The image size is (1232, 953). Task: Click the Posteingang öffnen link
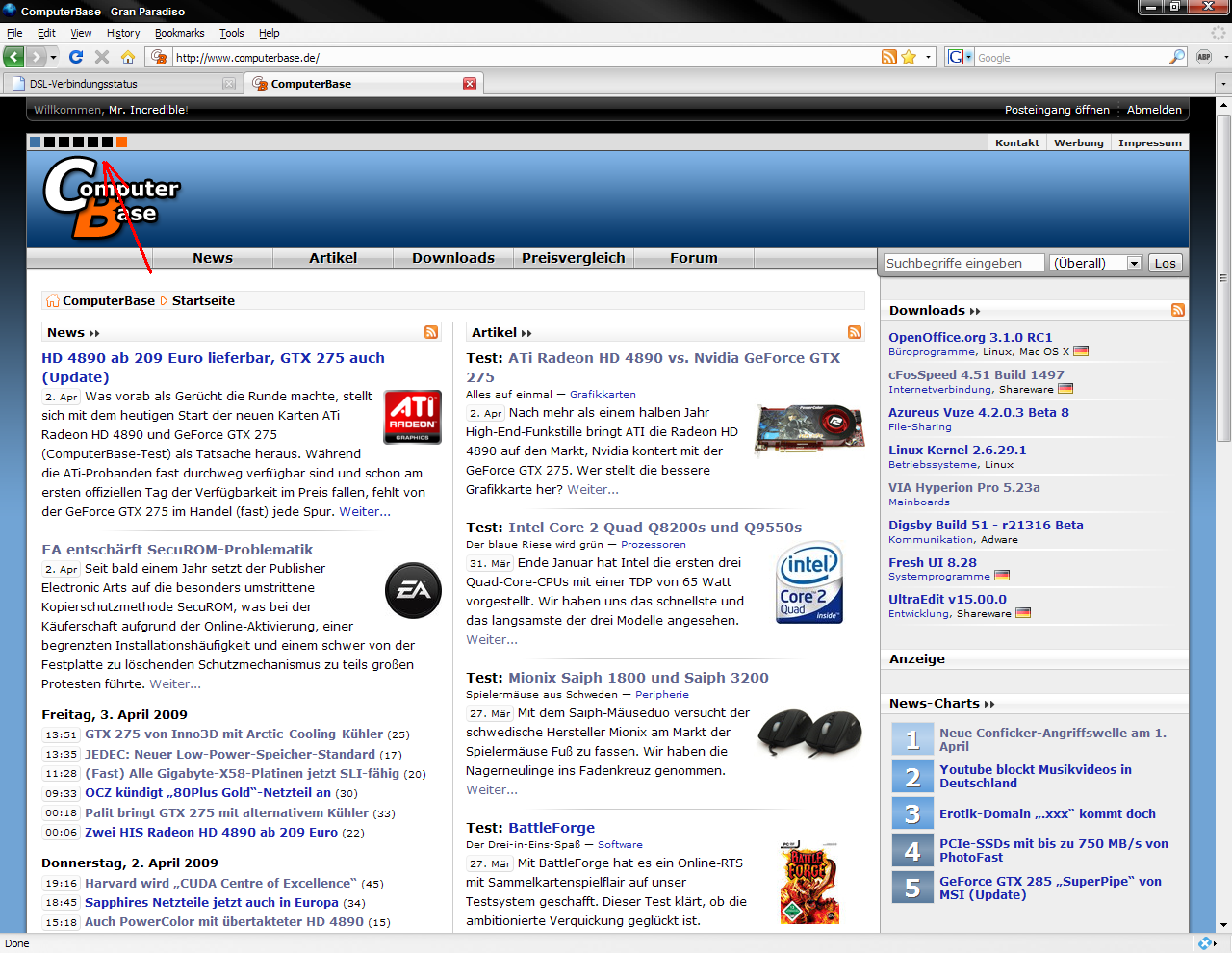pos(1057,110)
